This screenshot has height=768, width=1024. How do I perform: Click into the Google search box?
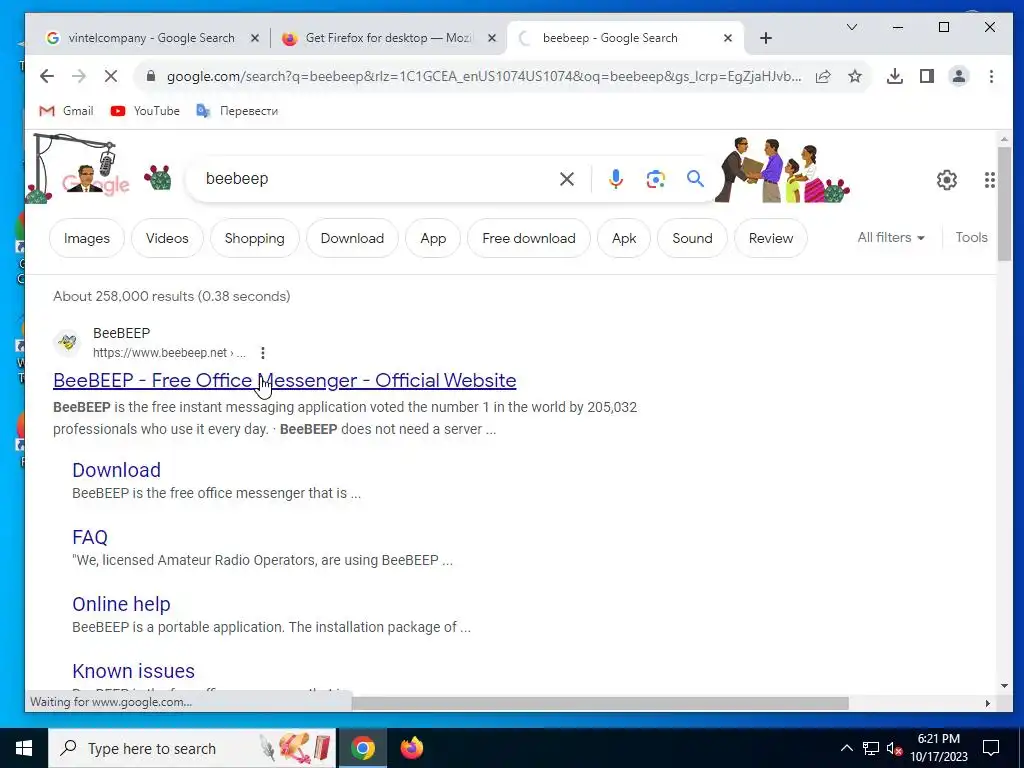pos(379,179)
